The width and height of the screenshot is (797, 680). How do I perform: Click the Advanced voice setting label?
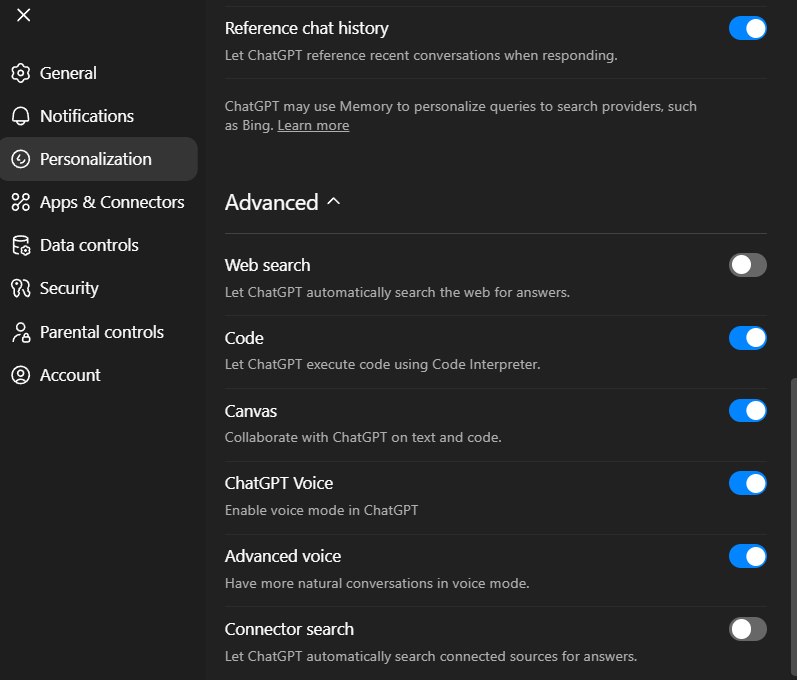(x=283, y=557)
